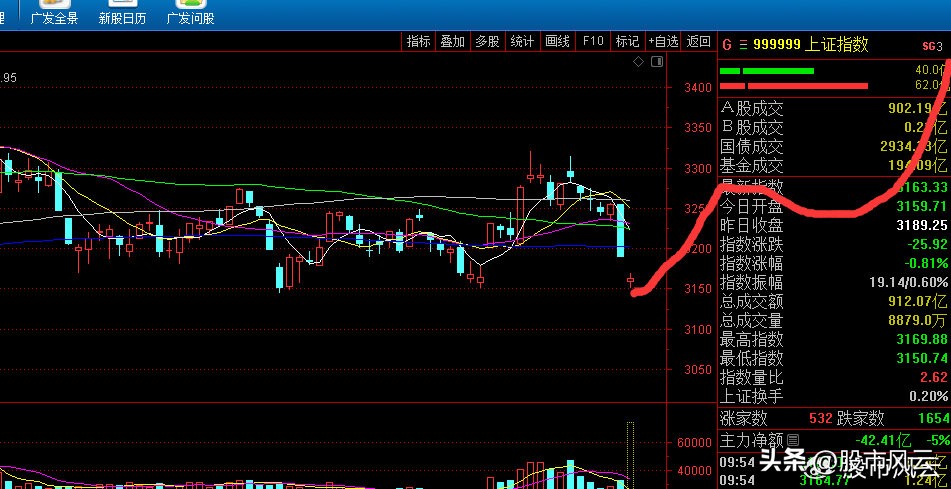Click the red G icon in the quote header
The width and height of the screenshot is (951, 489).
tap(727, 45)
